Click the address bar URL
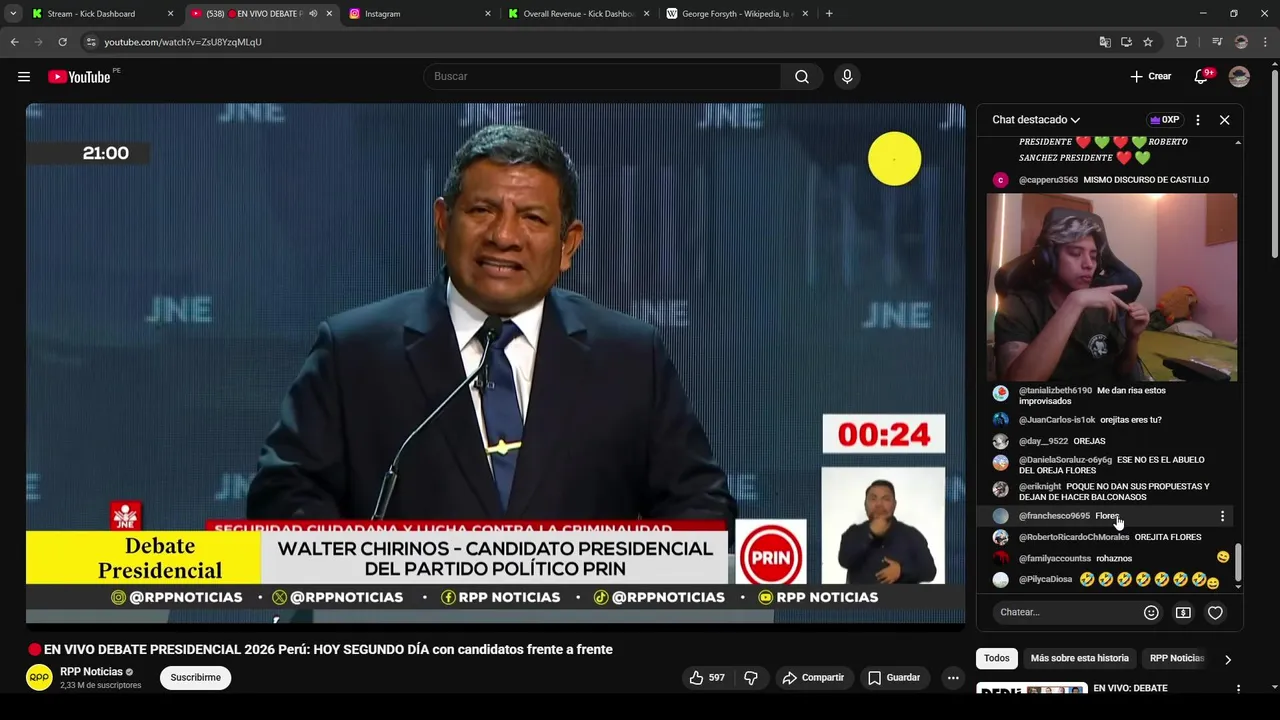 click(183, 42)
